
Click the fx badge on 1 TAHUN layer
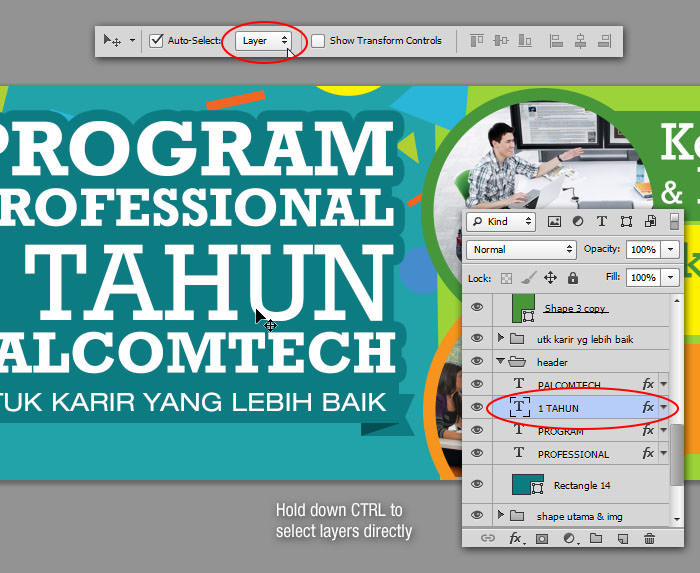coord(648,407)
